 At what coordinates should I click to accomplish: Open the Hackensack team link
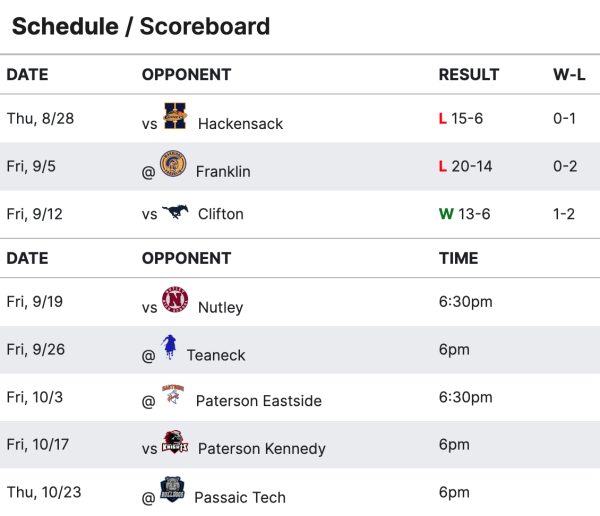[240, 124]
